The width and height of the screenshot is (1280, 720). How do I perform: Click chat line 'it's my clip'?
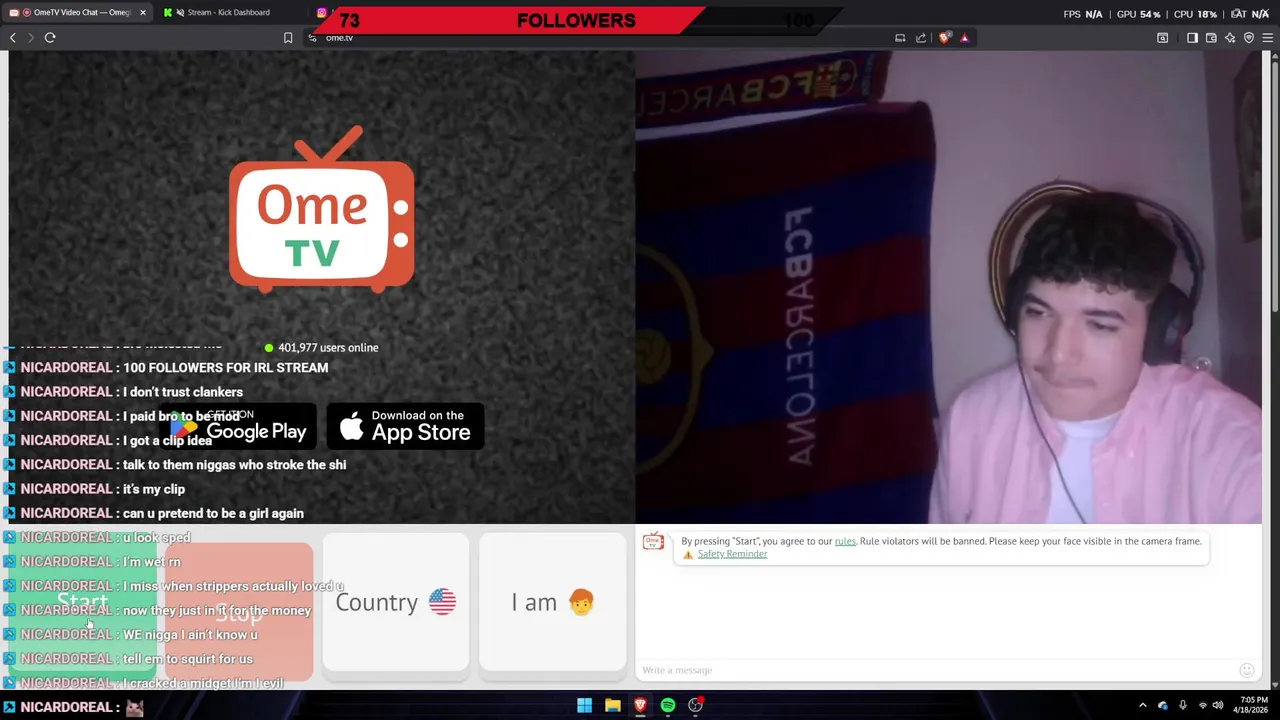[154, 489]
